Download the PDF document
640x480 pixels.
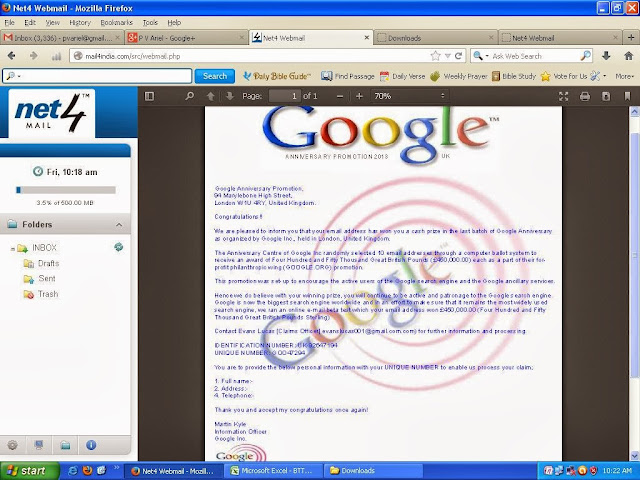pos(606,96)
